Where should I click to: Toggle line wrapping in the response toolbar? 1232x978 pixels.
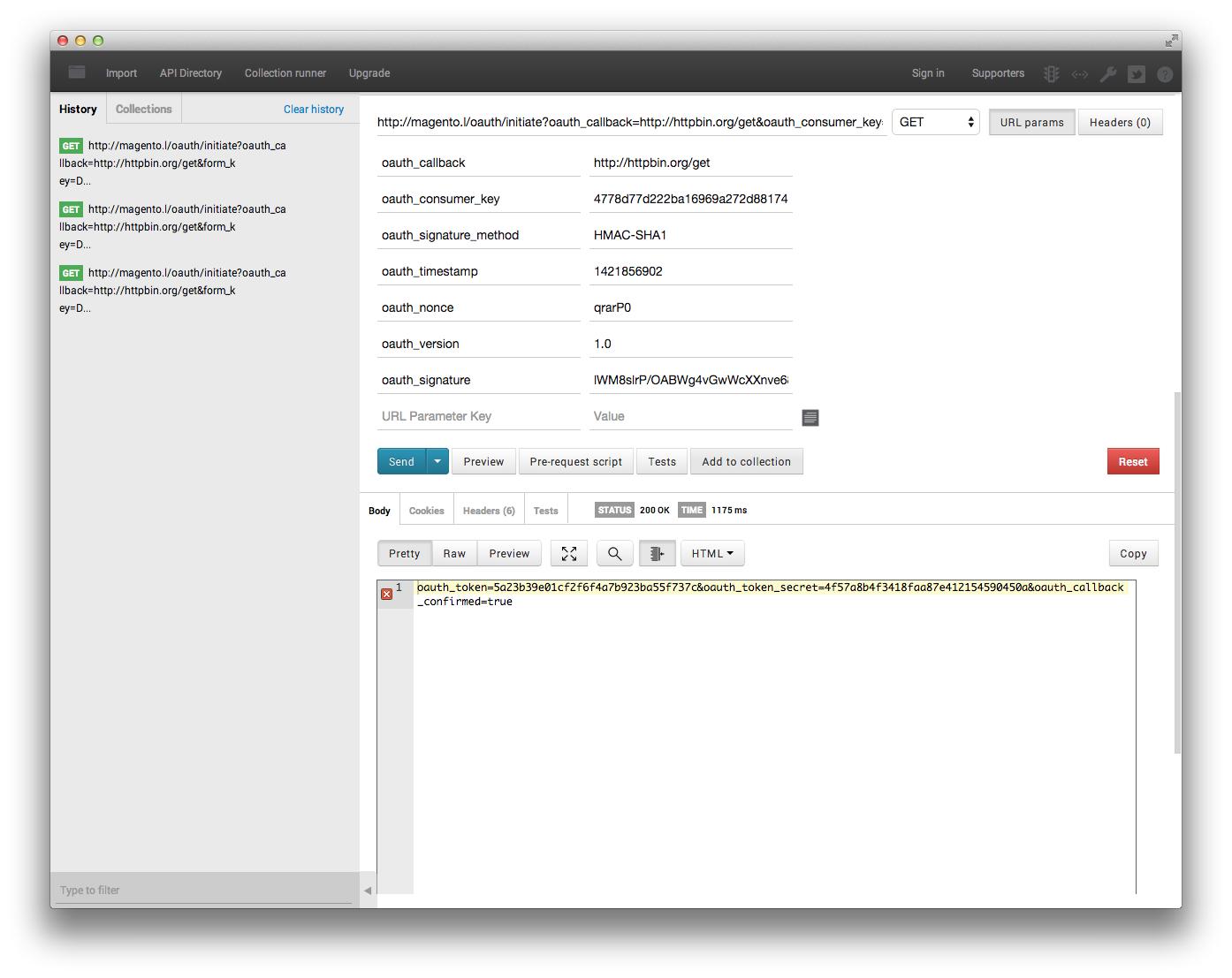[x=657, y=553]
